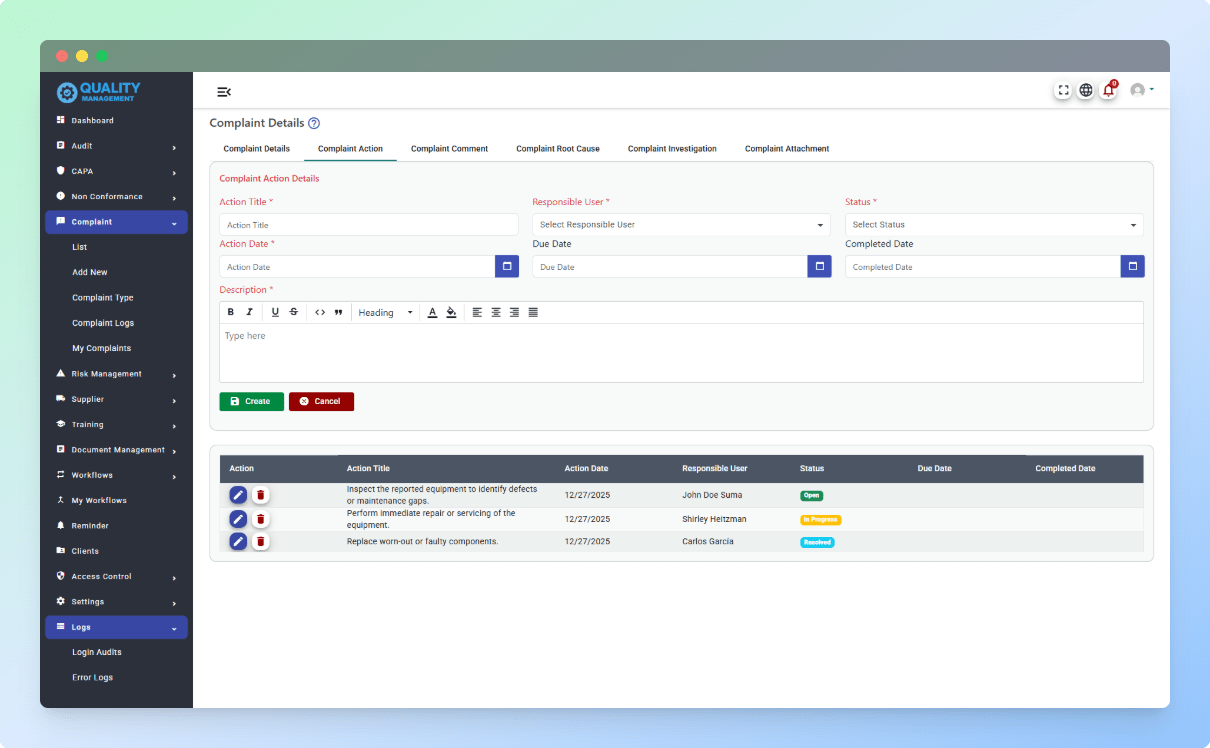The image size is (1210, 748).
Task: Open the notifications bell
Action: [1108, 89]
